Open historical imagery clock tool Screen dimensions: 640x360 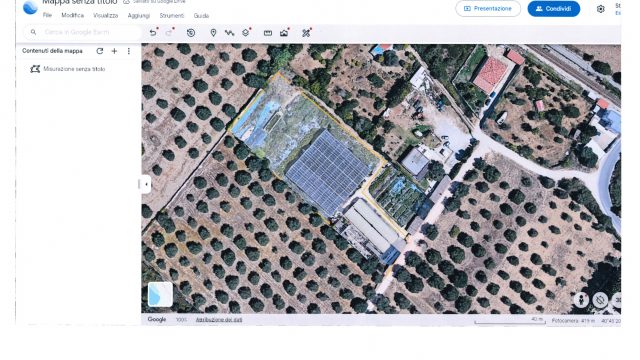pos(191,33)
